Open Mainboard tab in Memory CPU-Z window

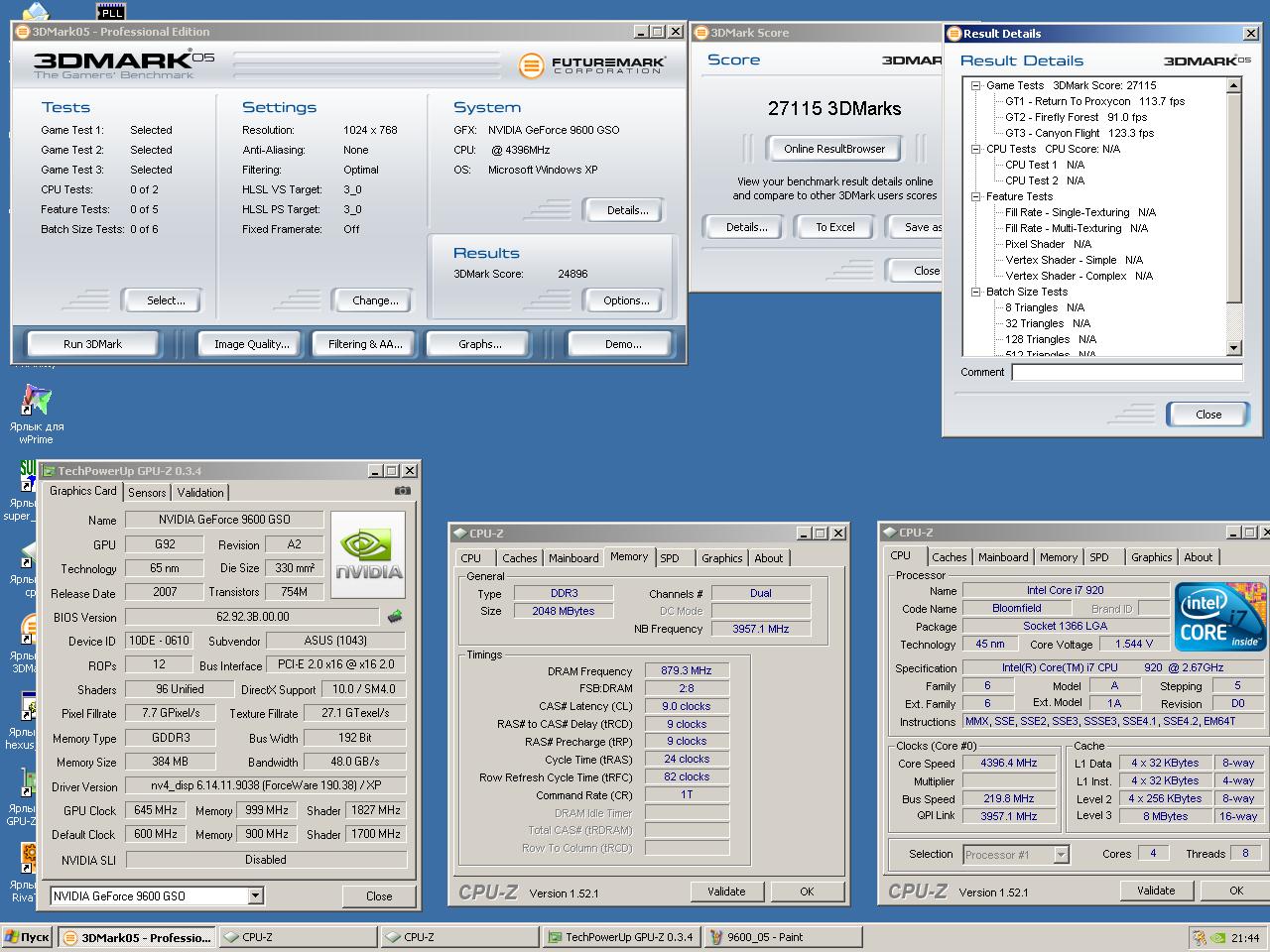click(573, 558)
